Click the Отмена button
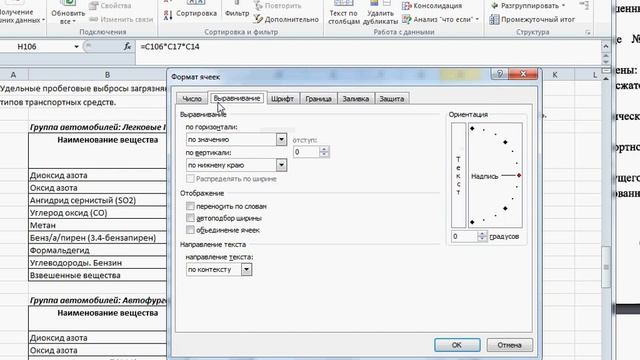This screenshot has width=640, height=360. coord(509,345)
